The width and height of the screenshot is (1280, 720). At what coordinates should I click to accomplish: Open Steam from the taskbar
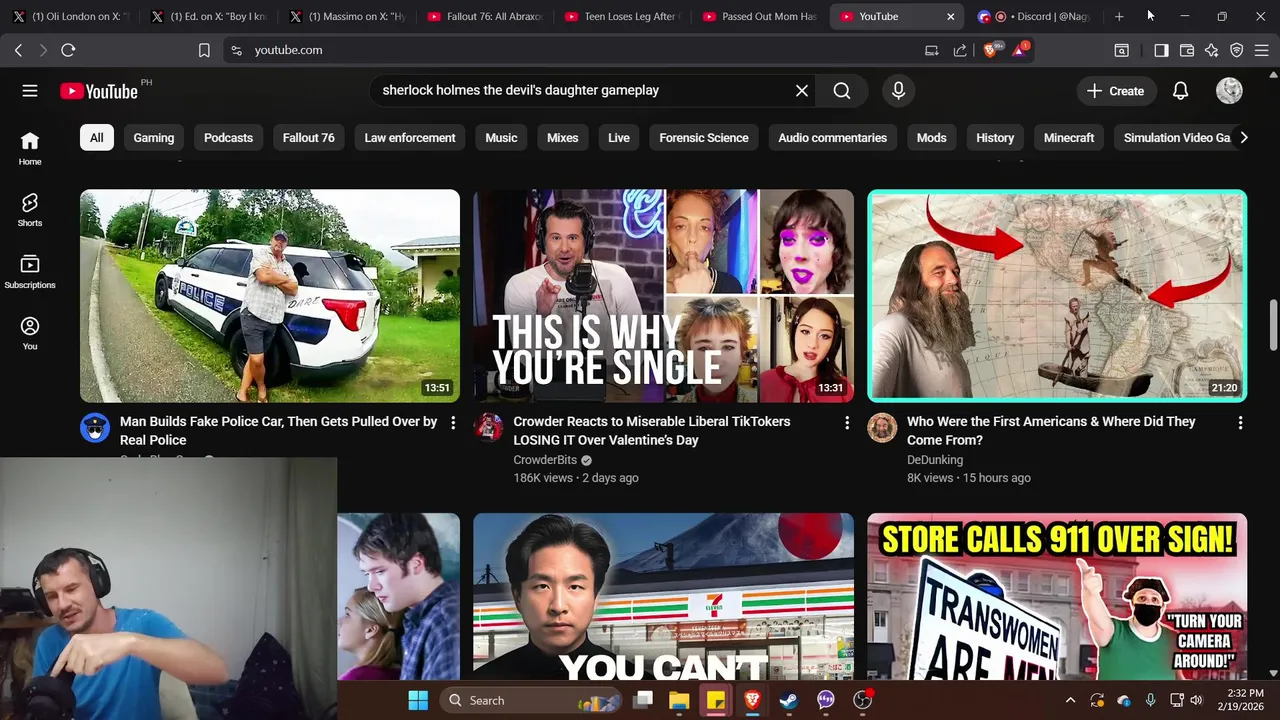(789, 700)
